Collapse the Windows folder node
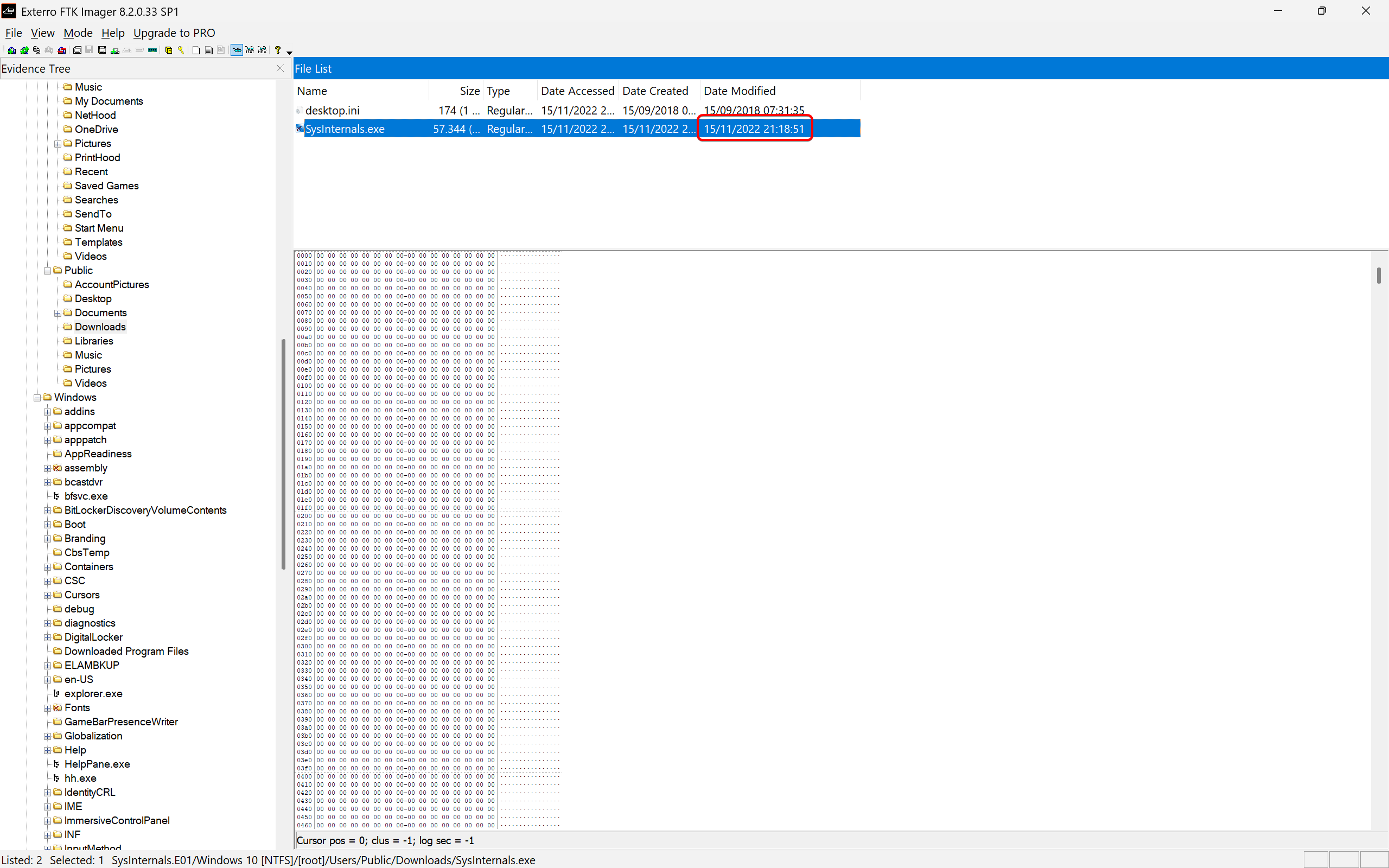1389x868 pixels. [37, 397]
